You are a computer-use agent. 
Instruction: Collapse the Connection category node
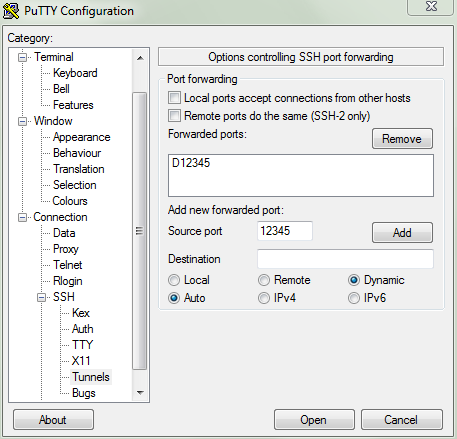(22, 217)
